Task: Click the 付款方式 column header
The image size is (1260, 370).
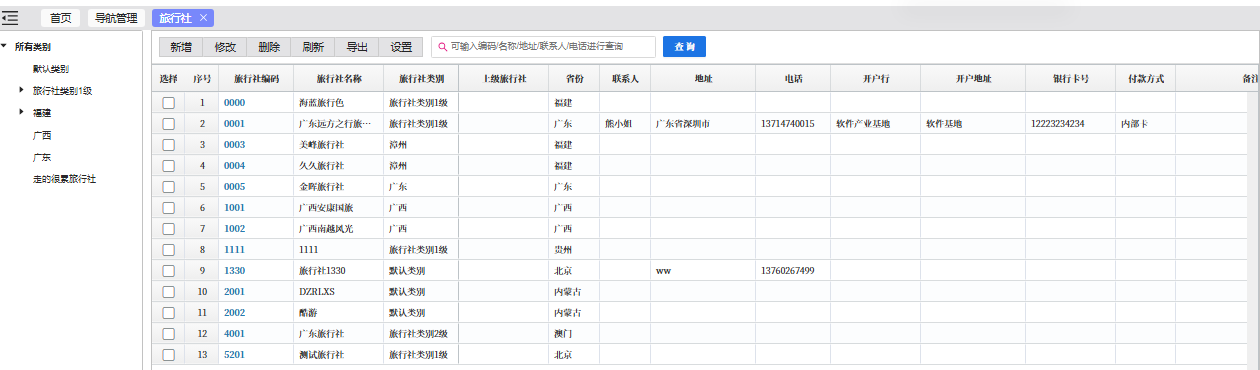Action: click(x=1145, y=78)
